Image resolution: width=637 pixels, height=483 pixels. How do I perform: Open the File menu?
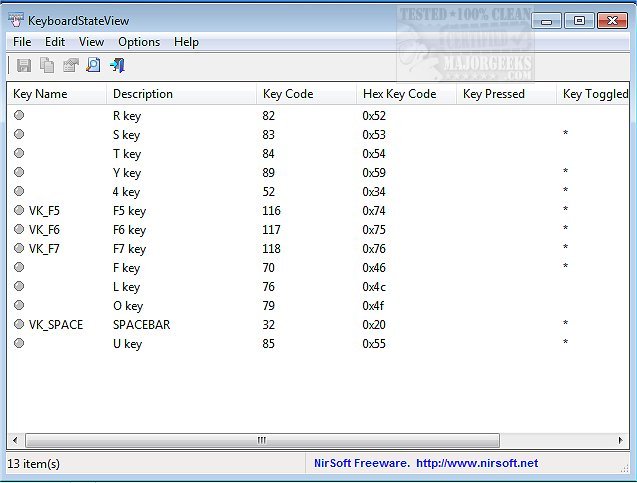coord(22,42)
